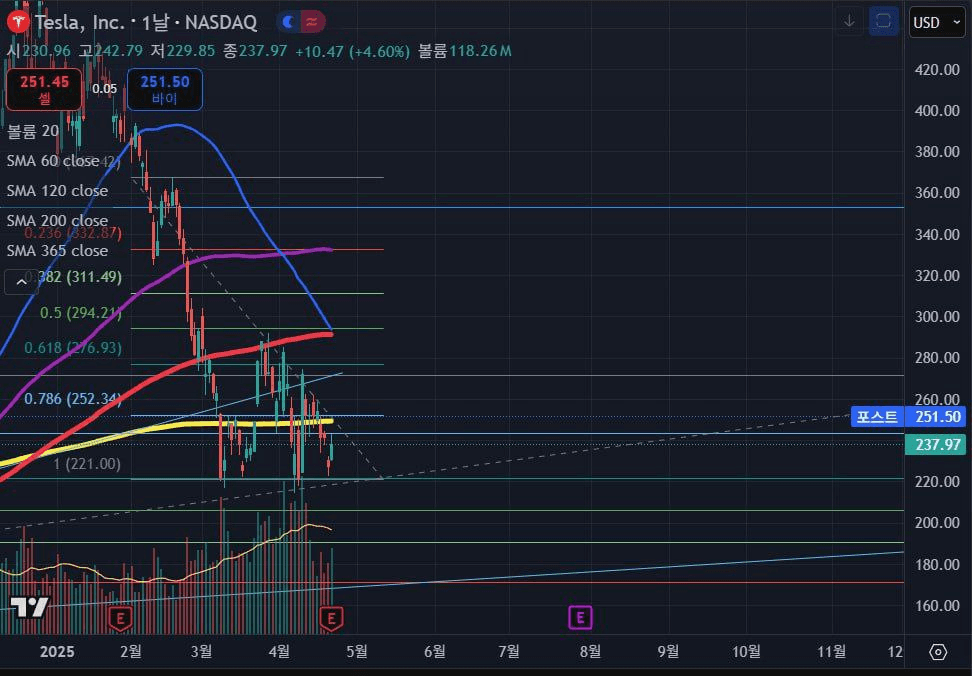Click the 360.00 price axis label
The width and height of the screenshot is (972, 676).
pos(937,193)
